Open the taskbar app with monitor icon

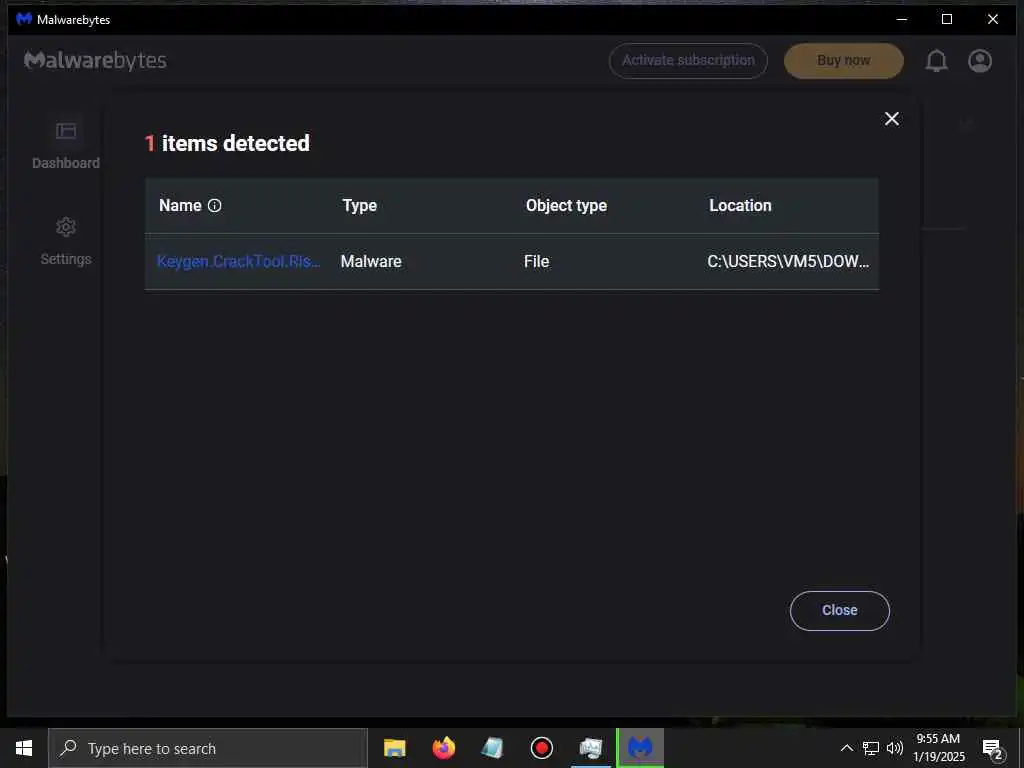590,748
